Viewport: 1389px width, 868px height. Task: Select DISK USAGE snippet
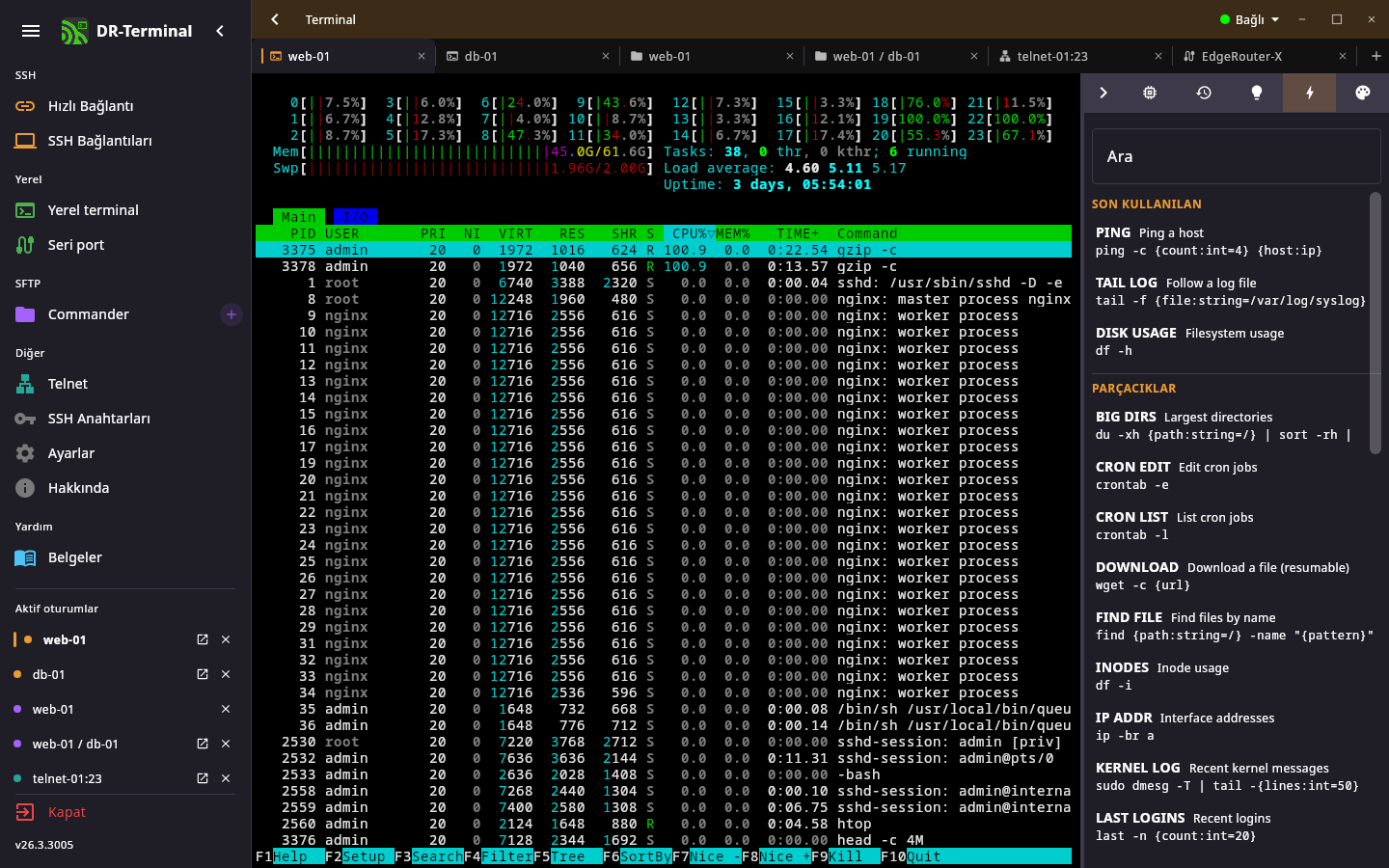[x=1230, y=341]
